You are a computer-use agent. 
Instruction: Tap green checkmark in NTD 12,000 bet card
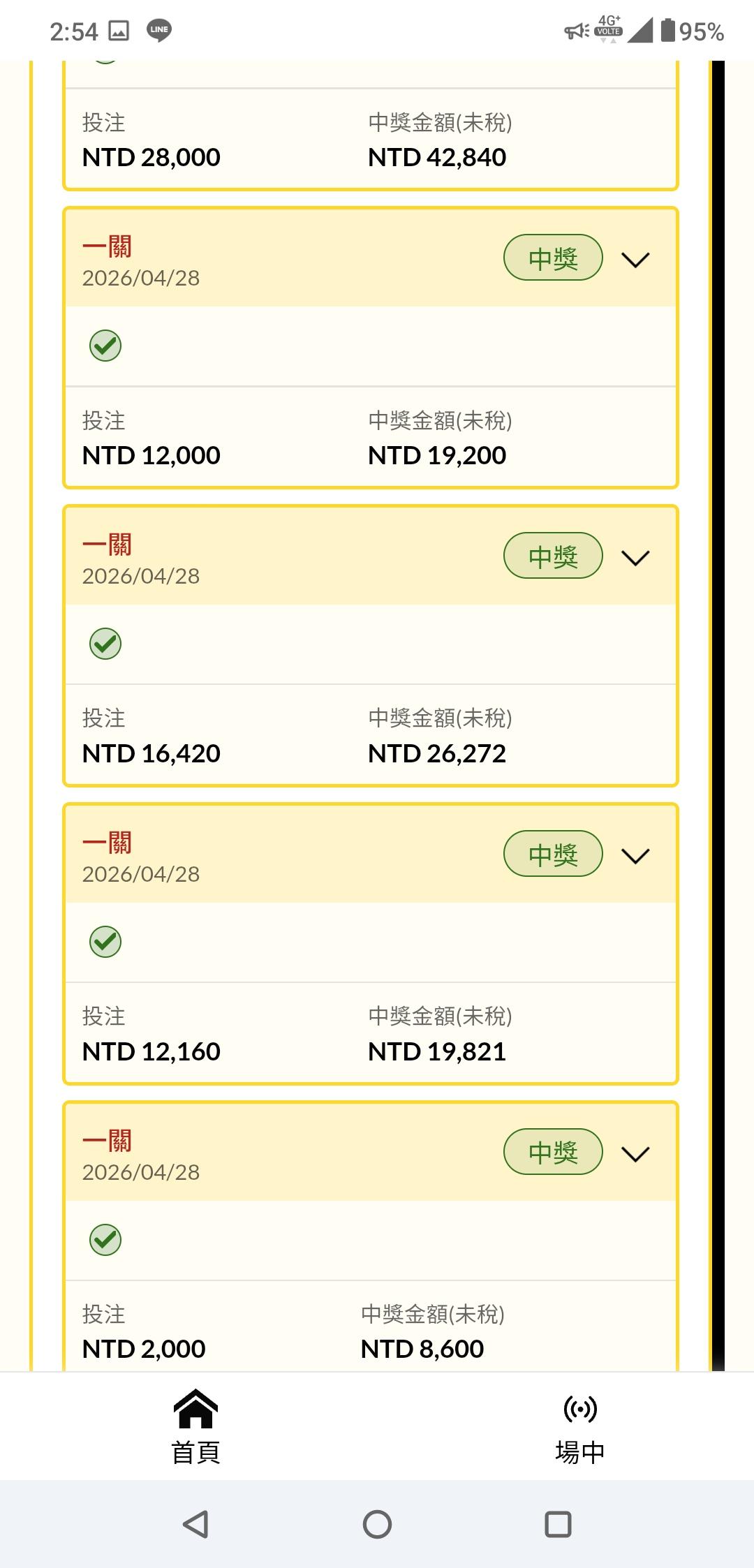pyautogui.click(x=105, y=346)
